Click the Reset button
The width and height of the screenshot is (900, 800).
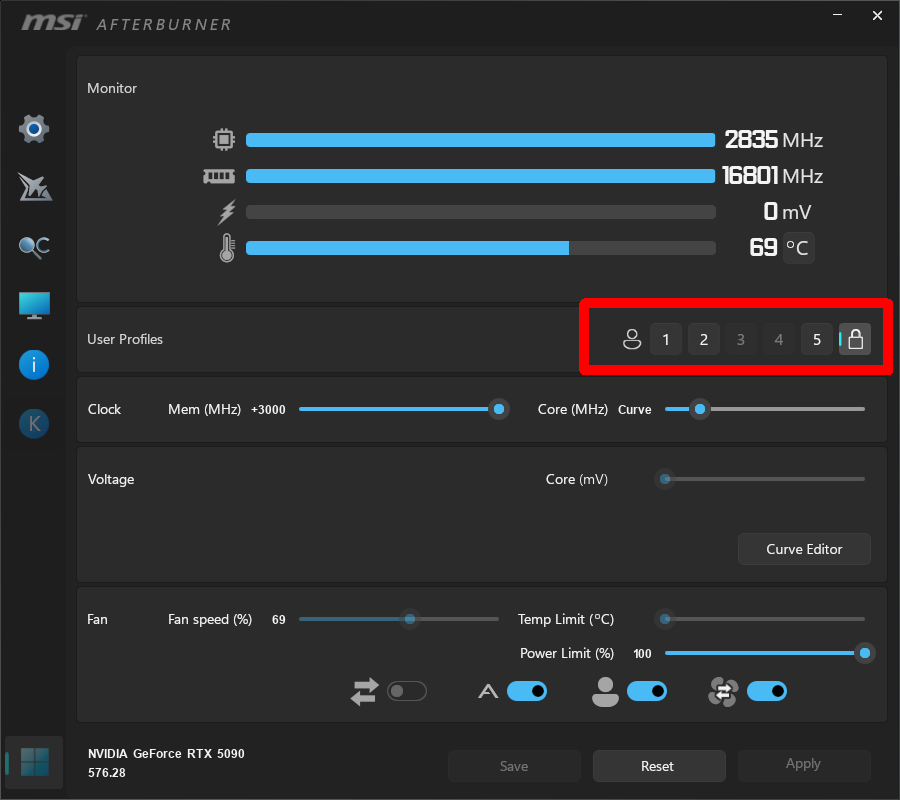click(659, 766)
